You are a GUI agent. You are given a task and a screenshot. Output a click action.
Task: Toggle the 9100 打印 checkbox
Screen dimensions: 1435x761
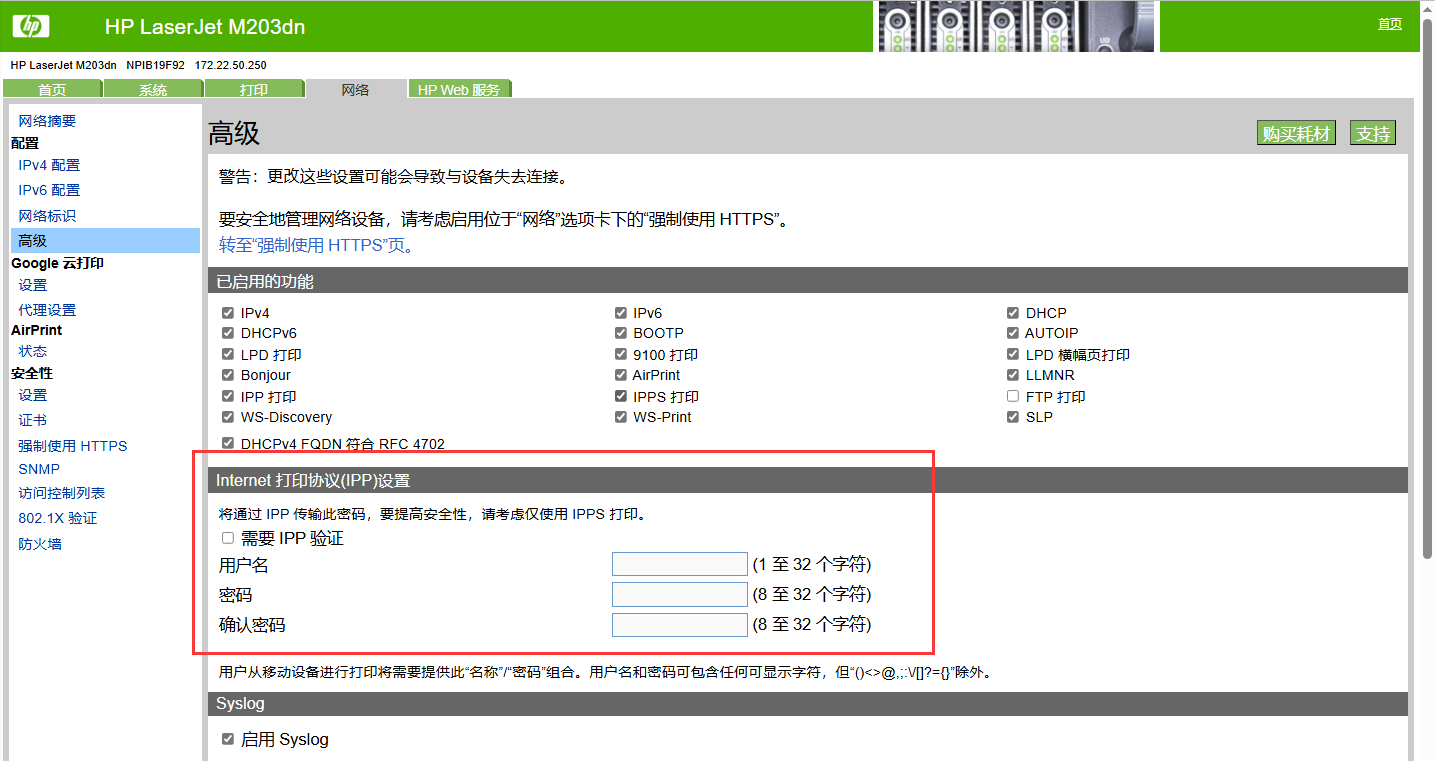pyautogui.click(x=621, y=355)
